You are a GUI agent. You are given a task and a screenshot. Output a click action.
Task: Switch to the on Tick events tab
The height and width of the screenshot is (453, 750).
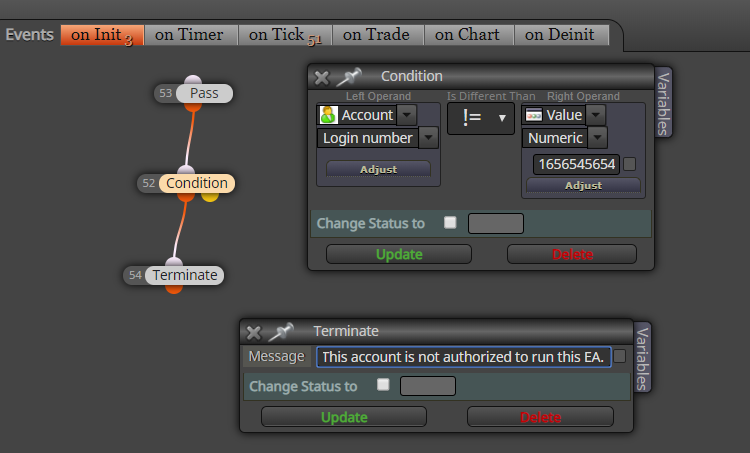point(285,35)
